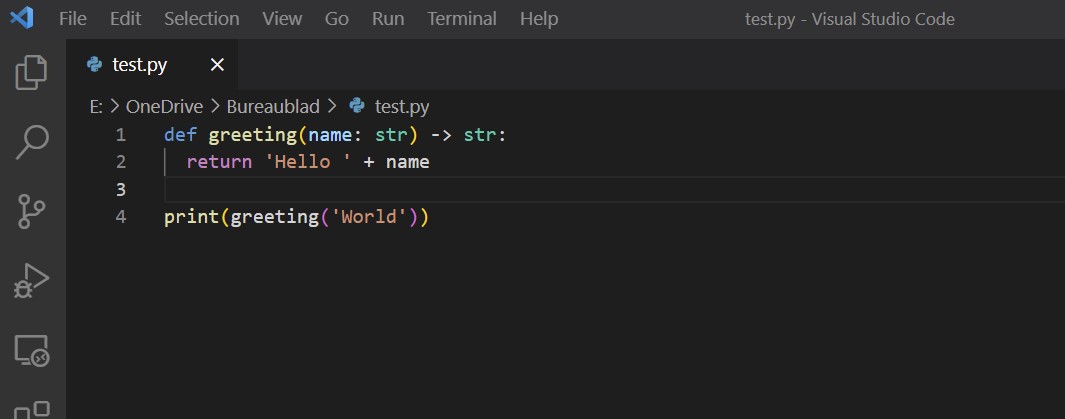This screenshot has width=1065, height=419.
Task: Click the 'return' keyword on line 2
Action: (x=219, y=162)
